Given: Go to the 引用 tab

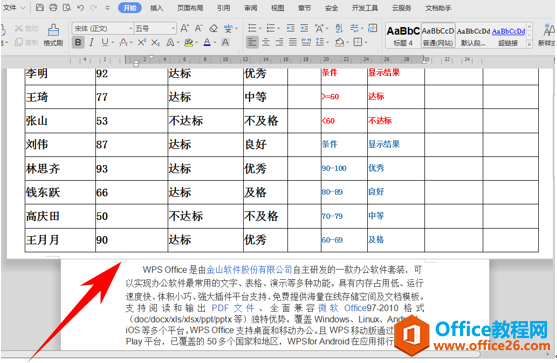Looking at the screenshot, I should tap(223, 8).
